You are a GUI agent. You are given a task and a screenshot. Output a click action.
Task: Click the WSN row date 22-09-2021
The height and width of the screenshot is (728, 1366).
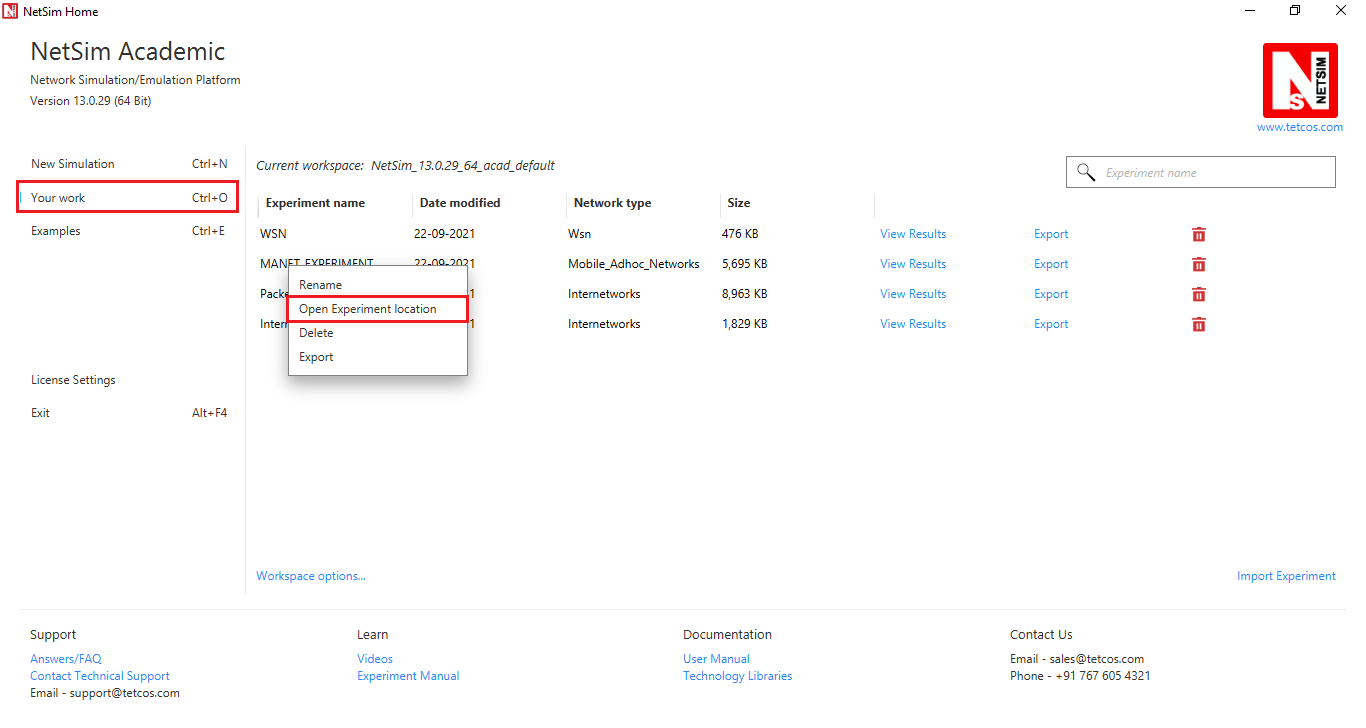tap(444, 234)
